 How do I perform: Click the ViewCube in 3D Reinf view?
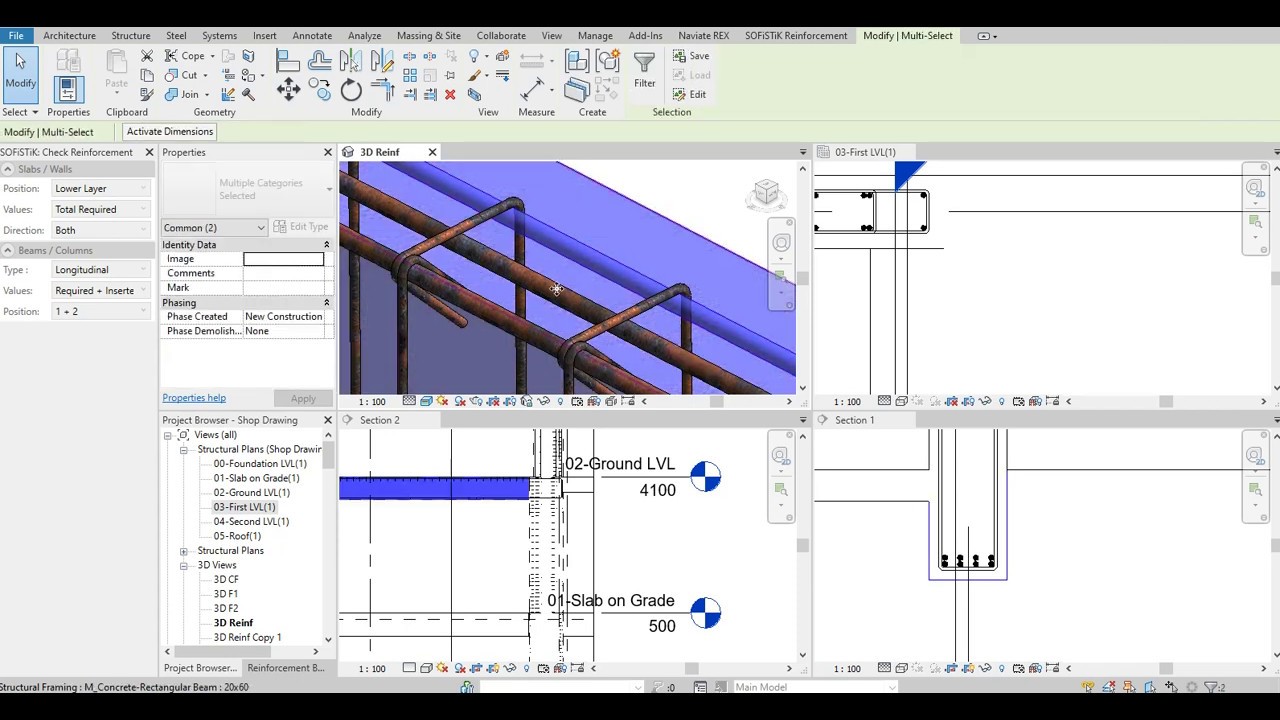pyautogui.click(x=766, y=193)
